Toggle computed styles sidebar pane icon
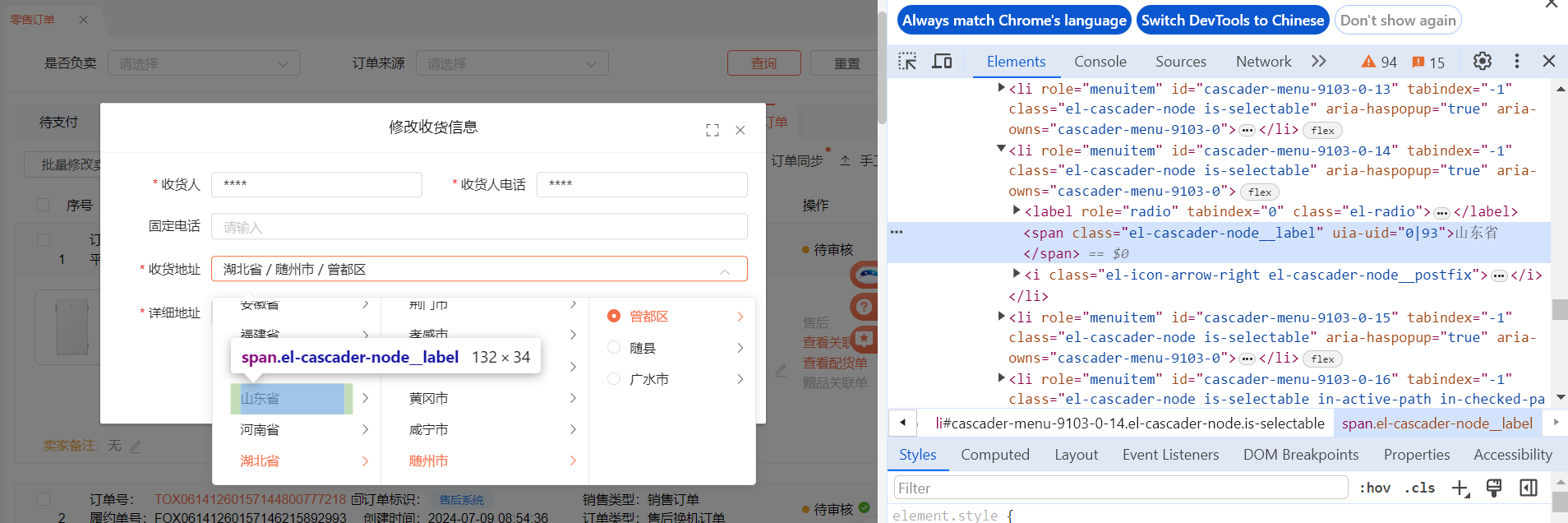 [x=1528, y=488]
